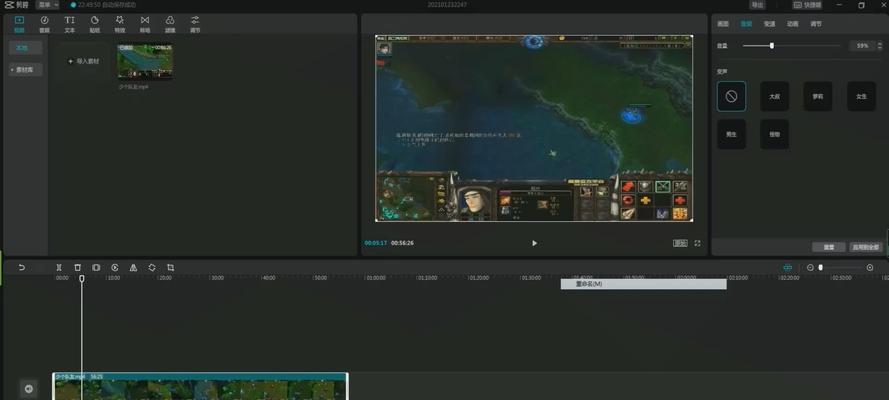Switch to the Picture (画面) tab
Image resolution: width=889 pixels, height=400 pixels.
pos(723,24)
